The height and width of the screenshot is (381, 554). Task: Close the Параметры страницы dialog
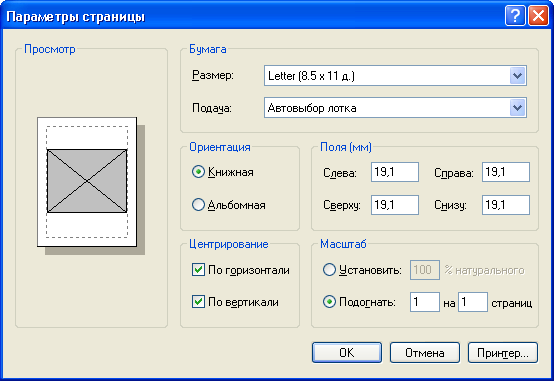[538, 16]
